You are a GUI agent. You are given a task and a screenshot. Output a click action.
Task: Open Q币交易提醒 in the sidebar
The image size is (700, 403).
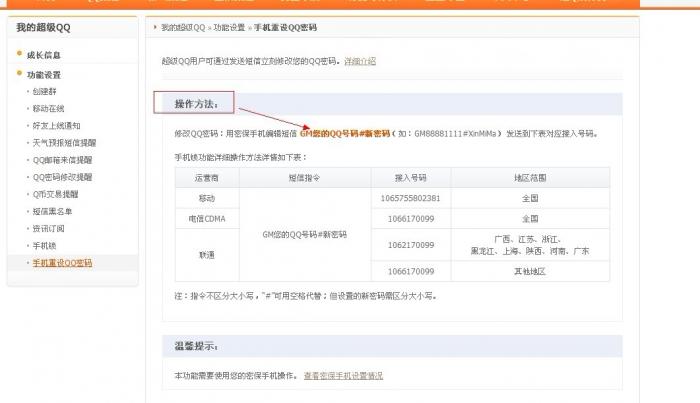(55, 194)
